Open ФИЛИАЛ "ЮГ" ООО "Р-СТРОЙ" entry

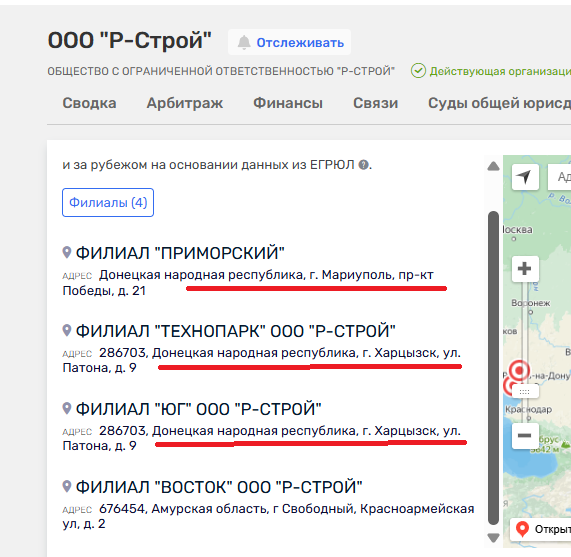[198, 409]
